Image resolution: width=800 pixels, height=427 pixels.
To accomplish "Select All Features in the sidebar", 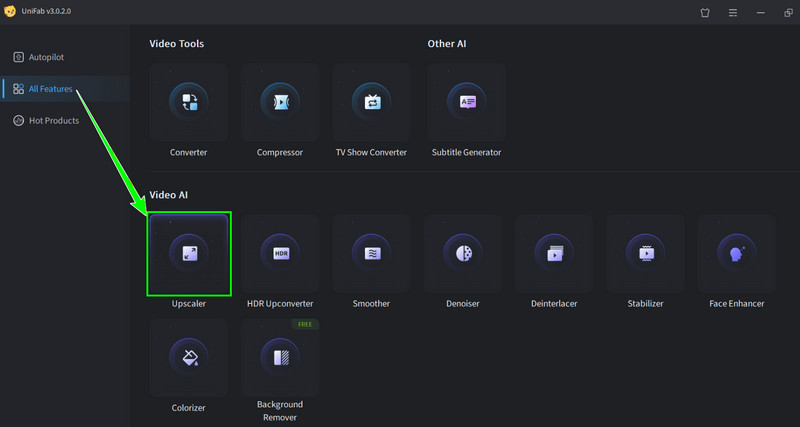I will coord(65,89).
